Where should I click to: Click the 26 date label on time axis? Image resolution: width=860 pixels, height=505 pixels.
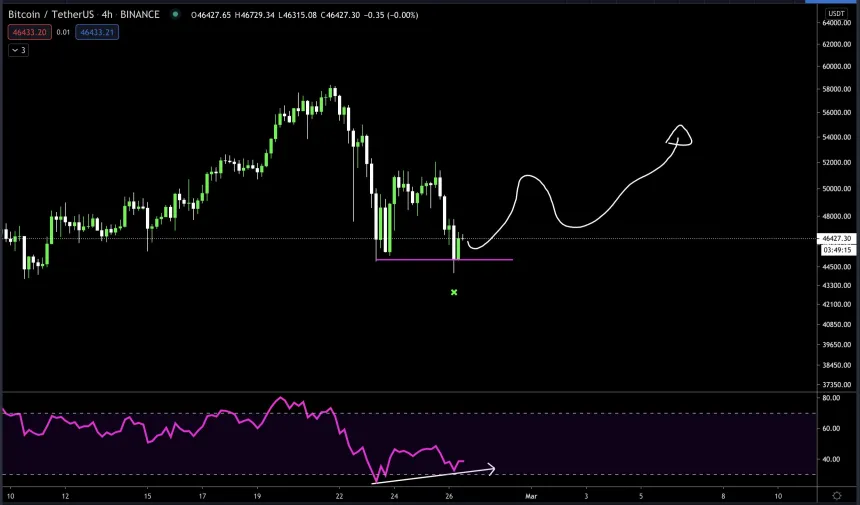[449, 496]
